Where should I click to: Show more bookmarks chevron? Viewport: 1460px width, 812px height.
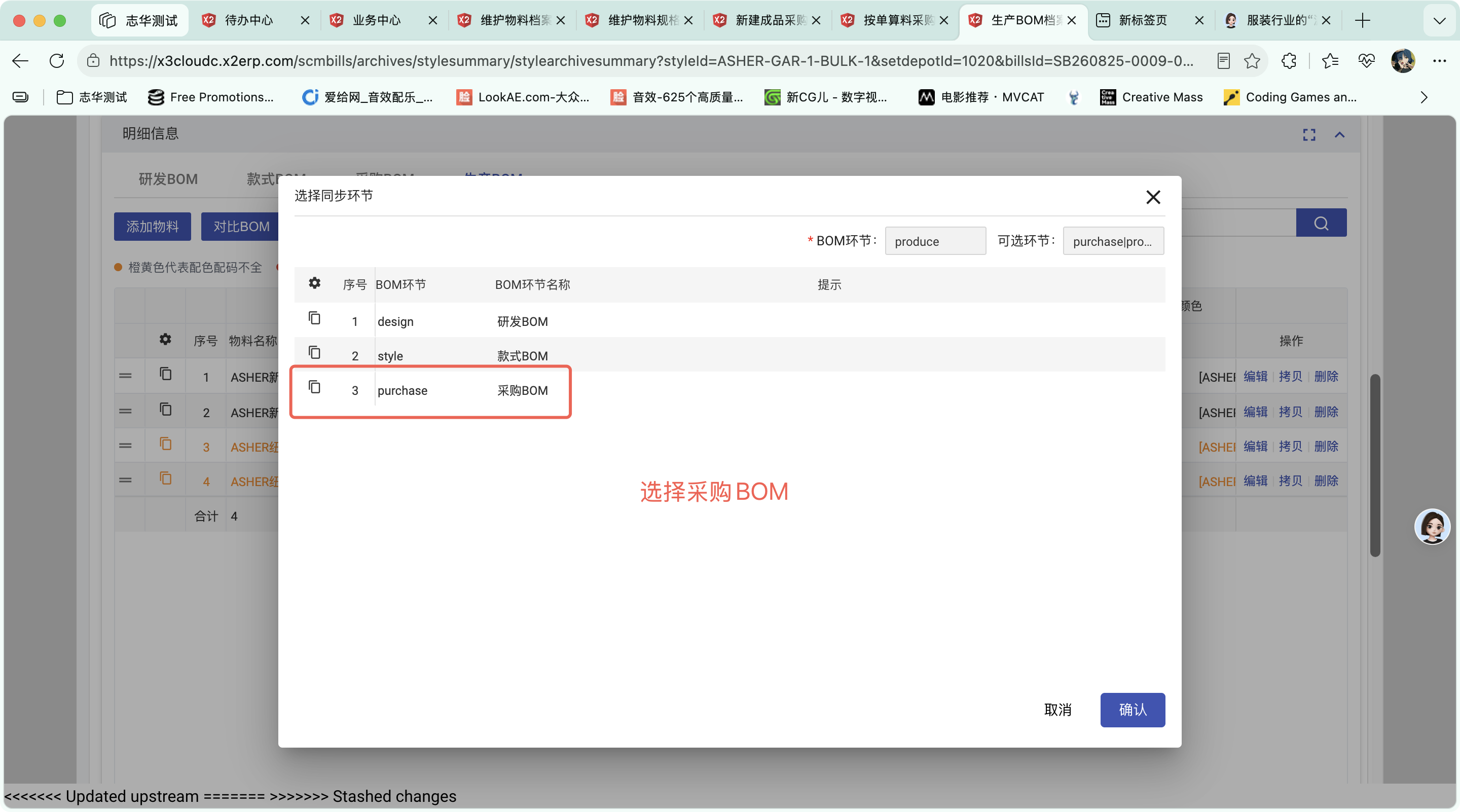(x=1423, y=97)
